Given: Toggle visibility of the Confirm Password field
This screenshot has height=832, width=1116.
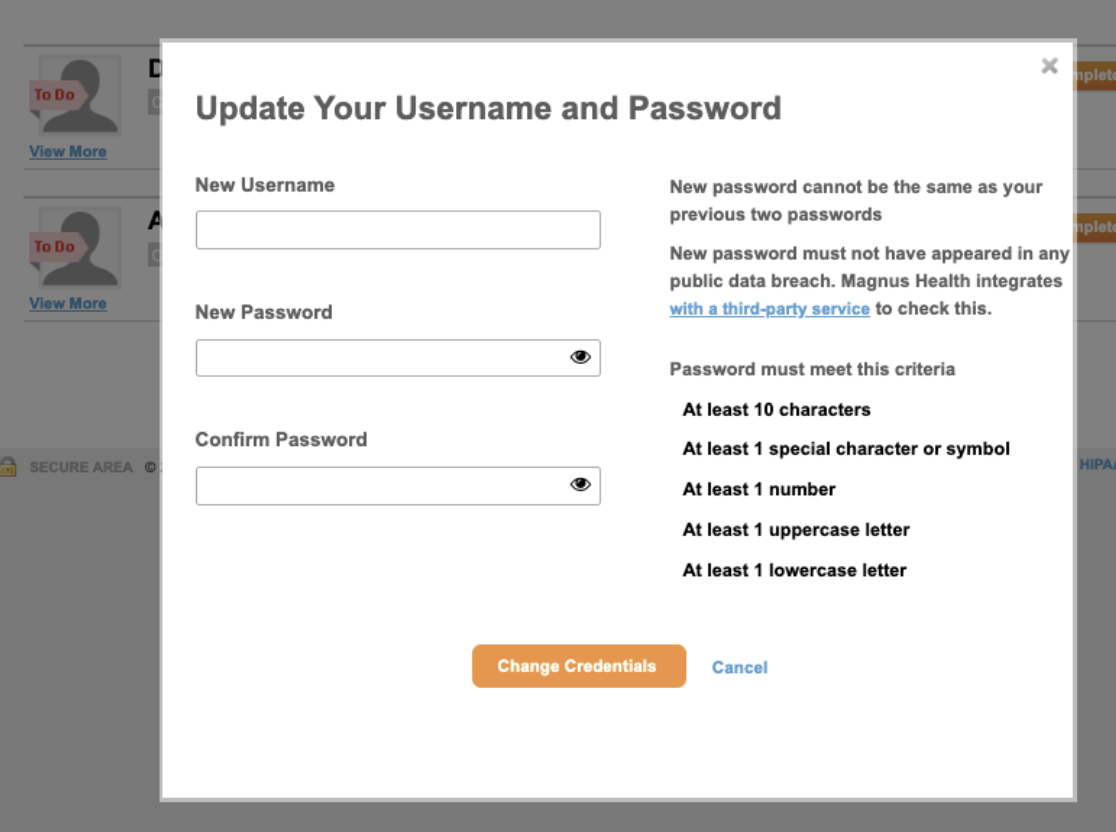Looking at the screenshot, I should coord(580,485).
